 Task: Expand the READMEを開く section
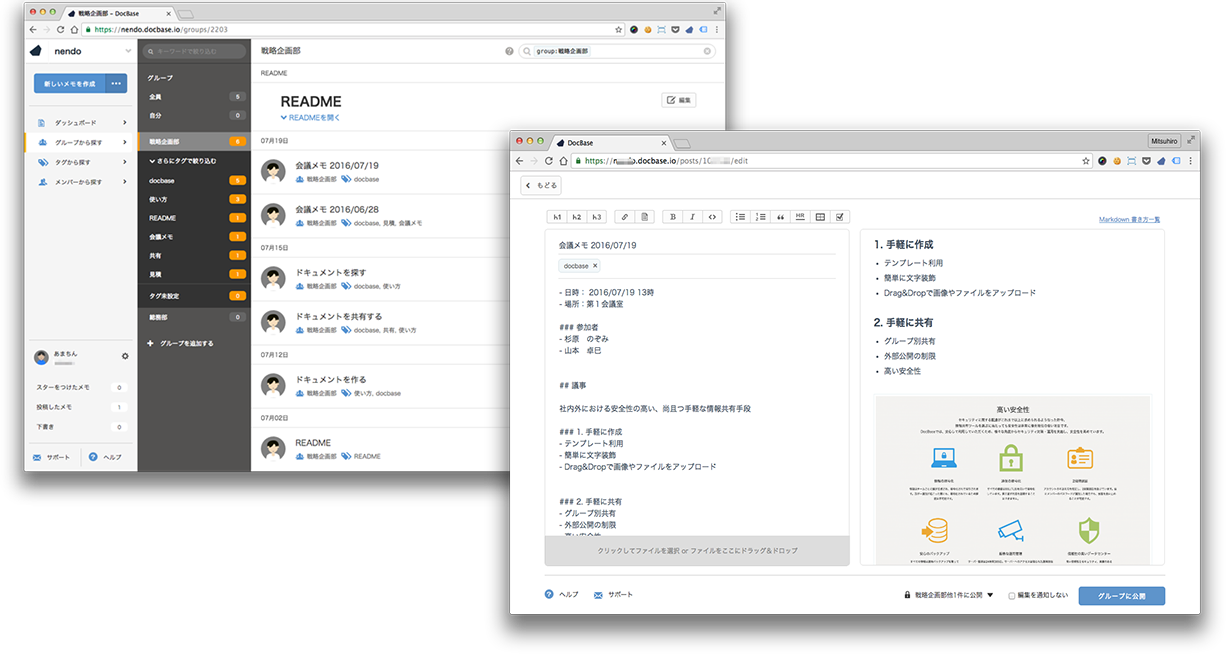(x=312, y=117)
